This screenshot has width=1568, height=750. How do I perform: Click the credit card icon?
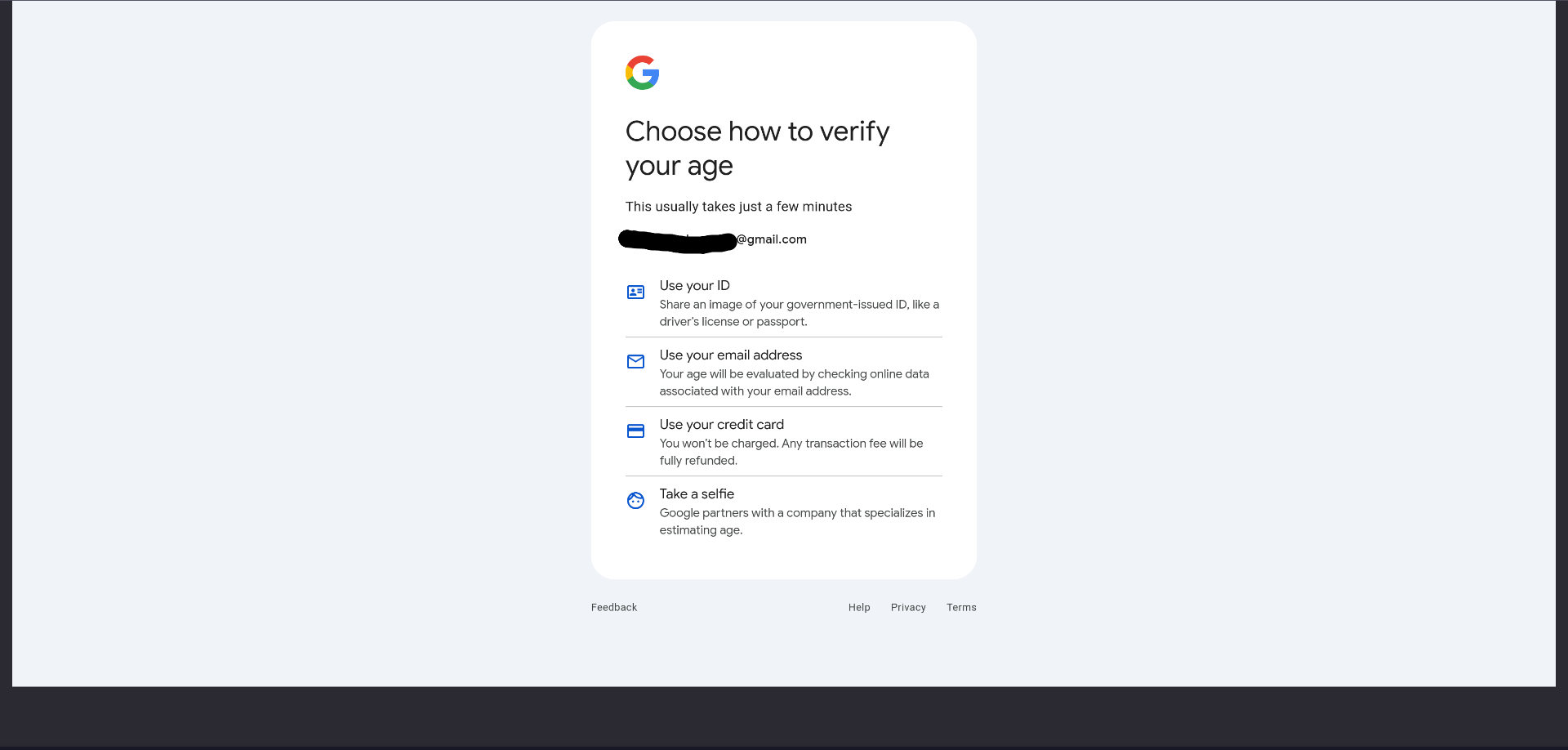pos(635,431)
